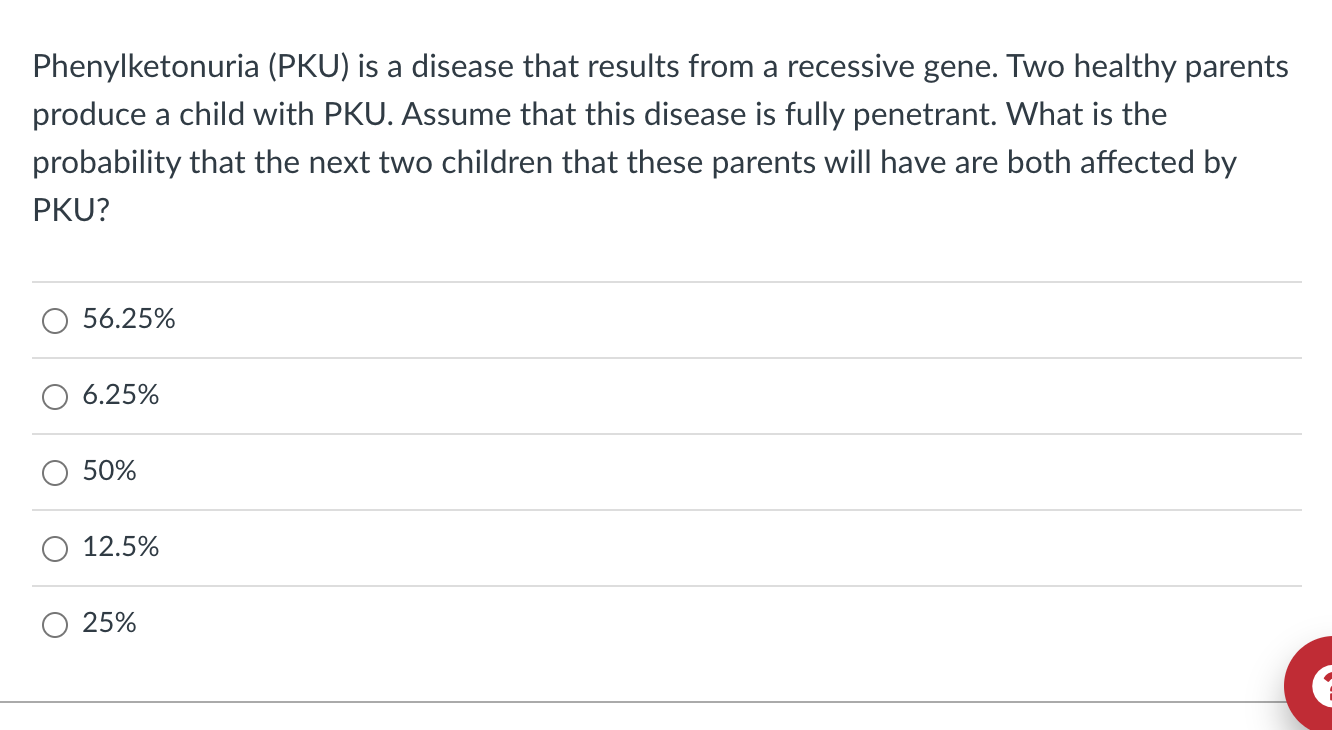1332x730 pixels.
Task: Click the 50% answer label
Action: [x=109, y=471]
